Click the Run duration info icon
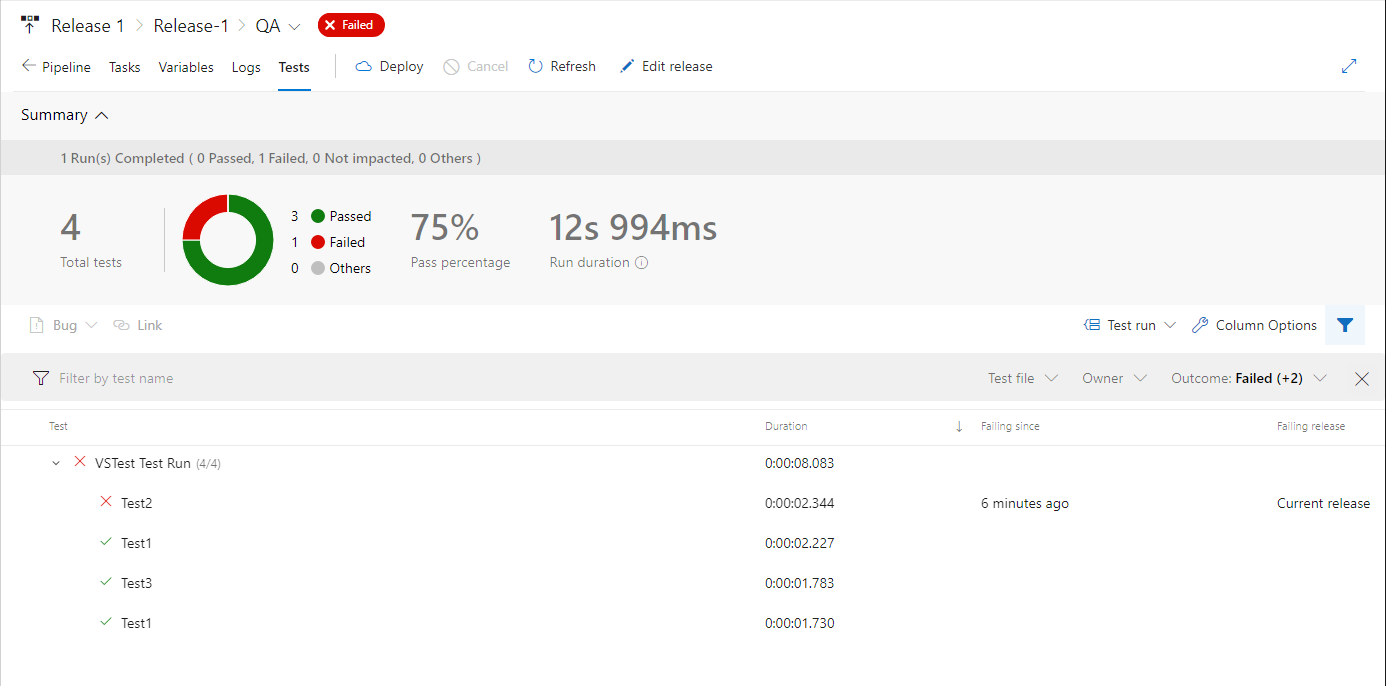The image size is (1386, 686). (x=642, y=262)
